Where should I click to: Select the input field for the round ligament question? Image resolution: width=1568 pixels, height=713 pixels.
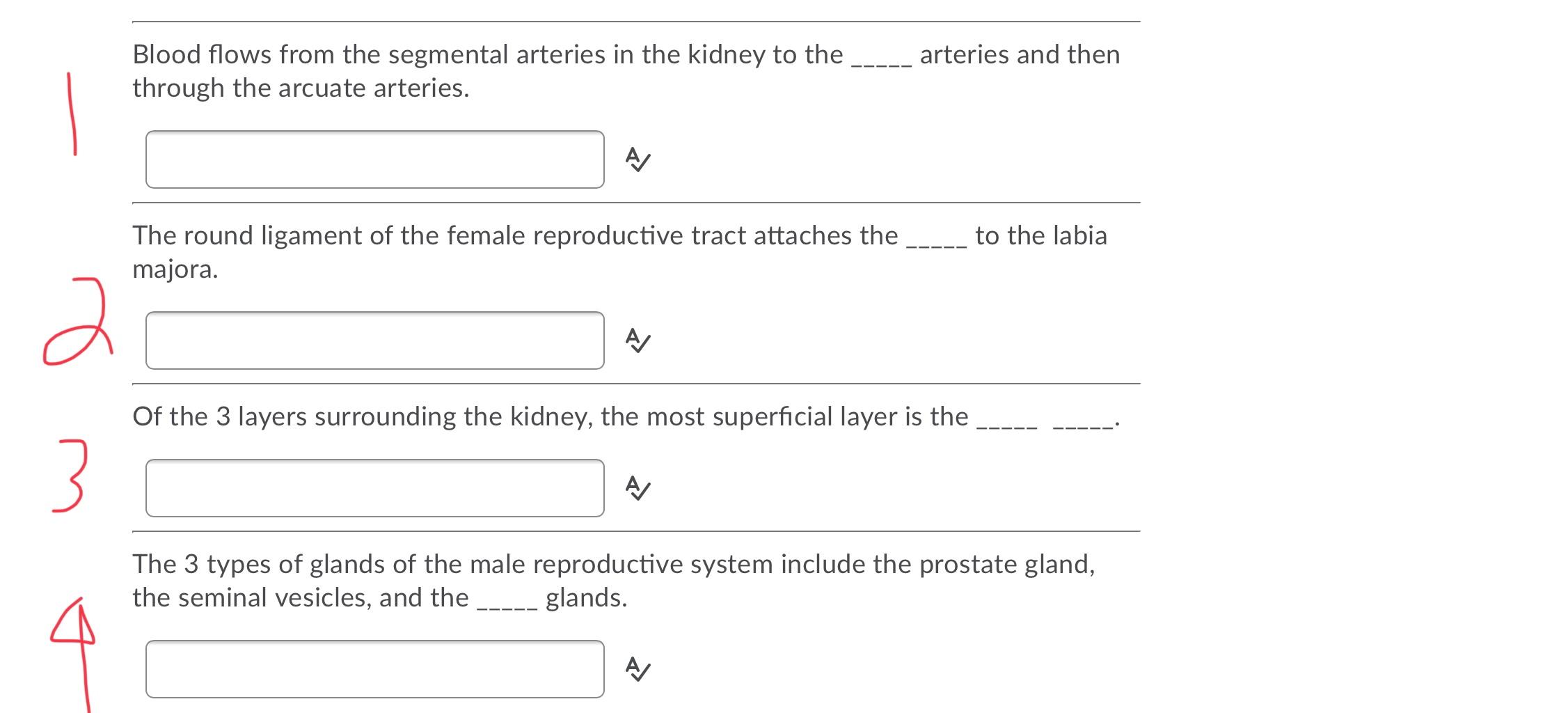click(x=376, y=341)
